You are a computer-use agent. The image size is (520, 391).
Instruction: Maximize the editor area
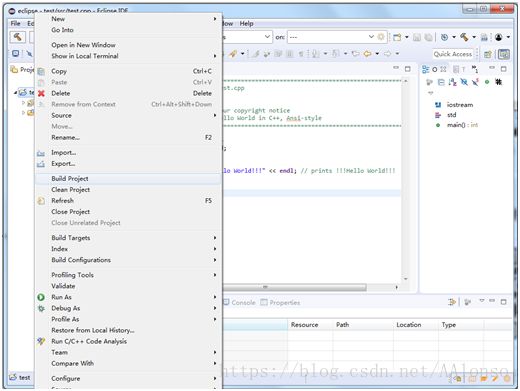tap(407, 69)
